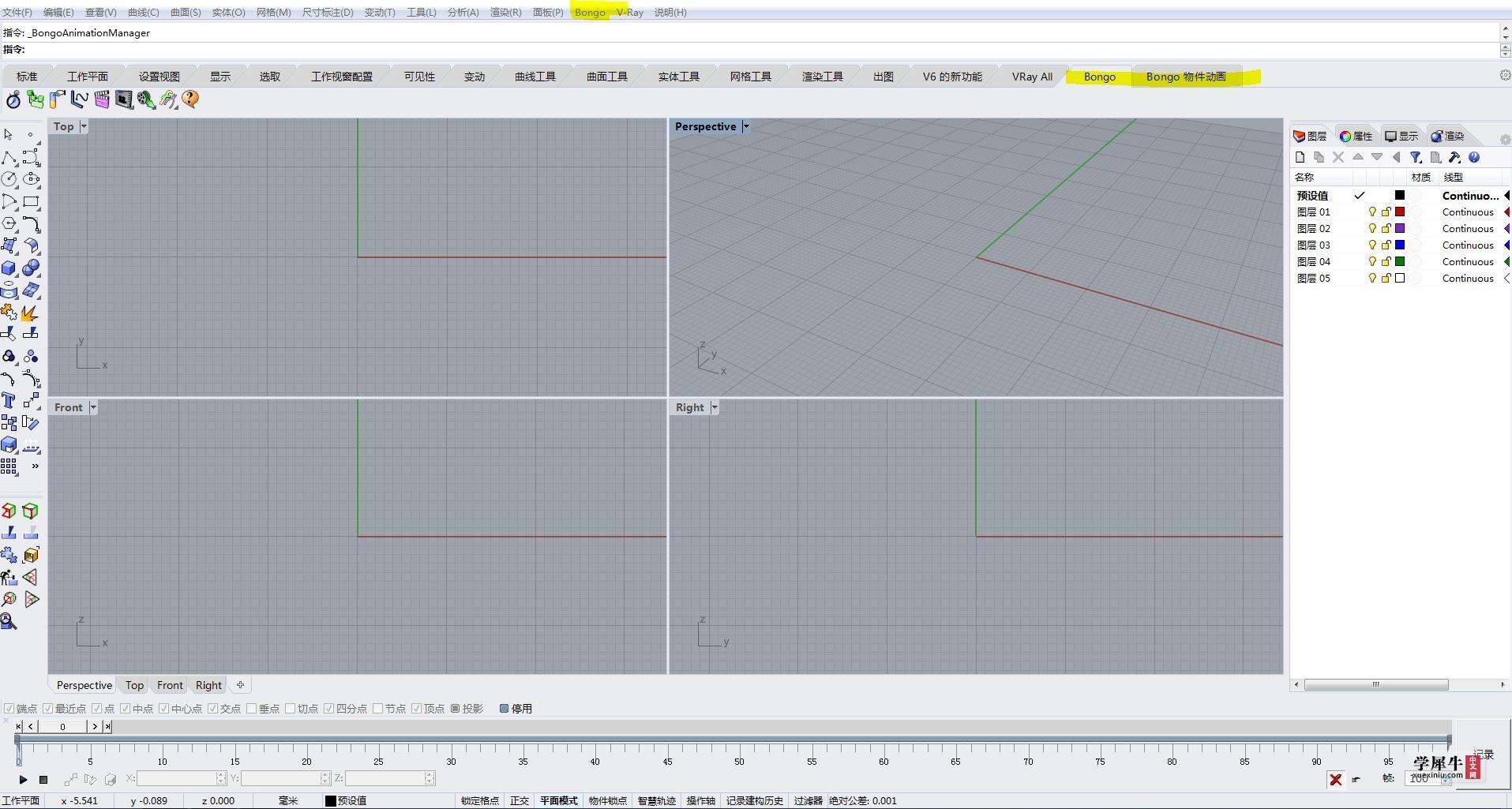The height and width of the screenshot is (809, 1512).
Task: Switch to 渲染 panel tab
Action: pyautogui.click(x=1447, y=136)
